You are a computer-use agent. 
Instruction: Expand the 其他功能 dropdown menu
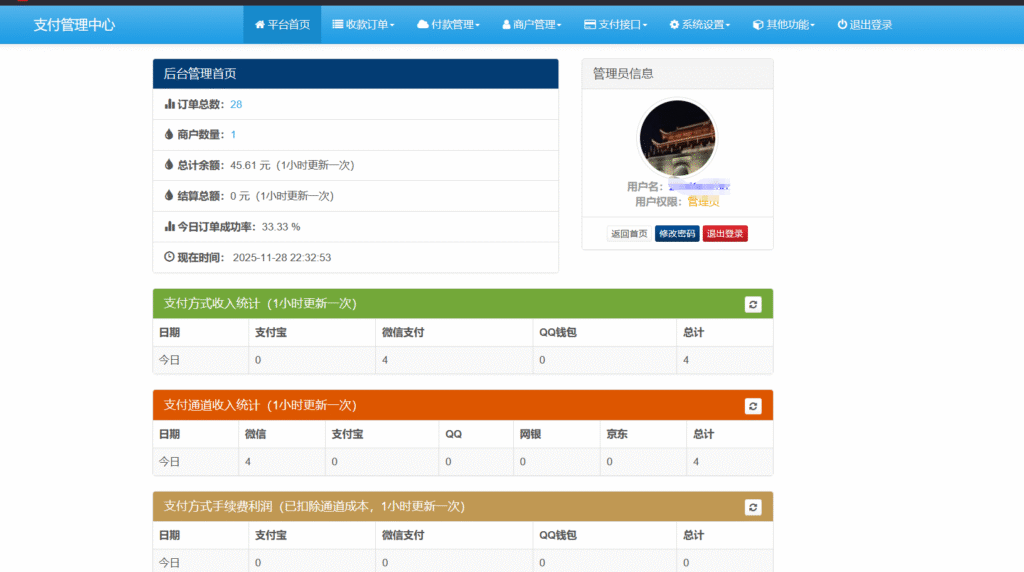pyautogui.click(x=784, y=24)
